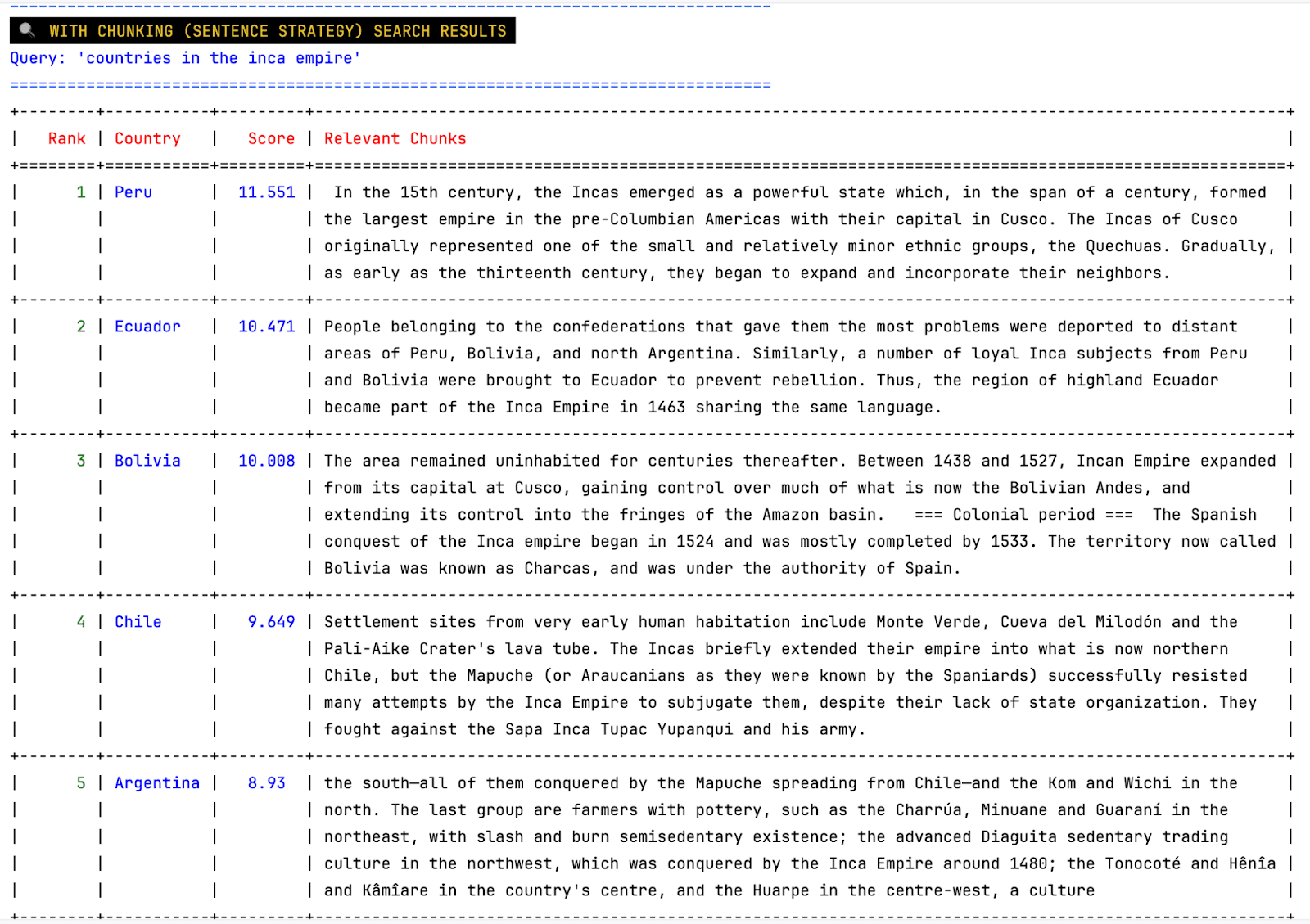The height and width of the screenshot is (924, 1310).
Task: Sort by the Score column header
Action: pyautogui.click(x=271, y=138)
